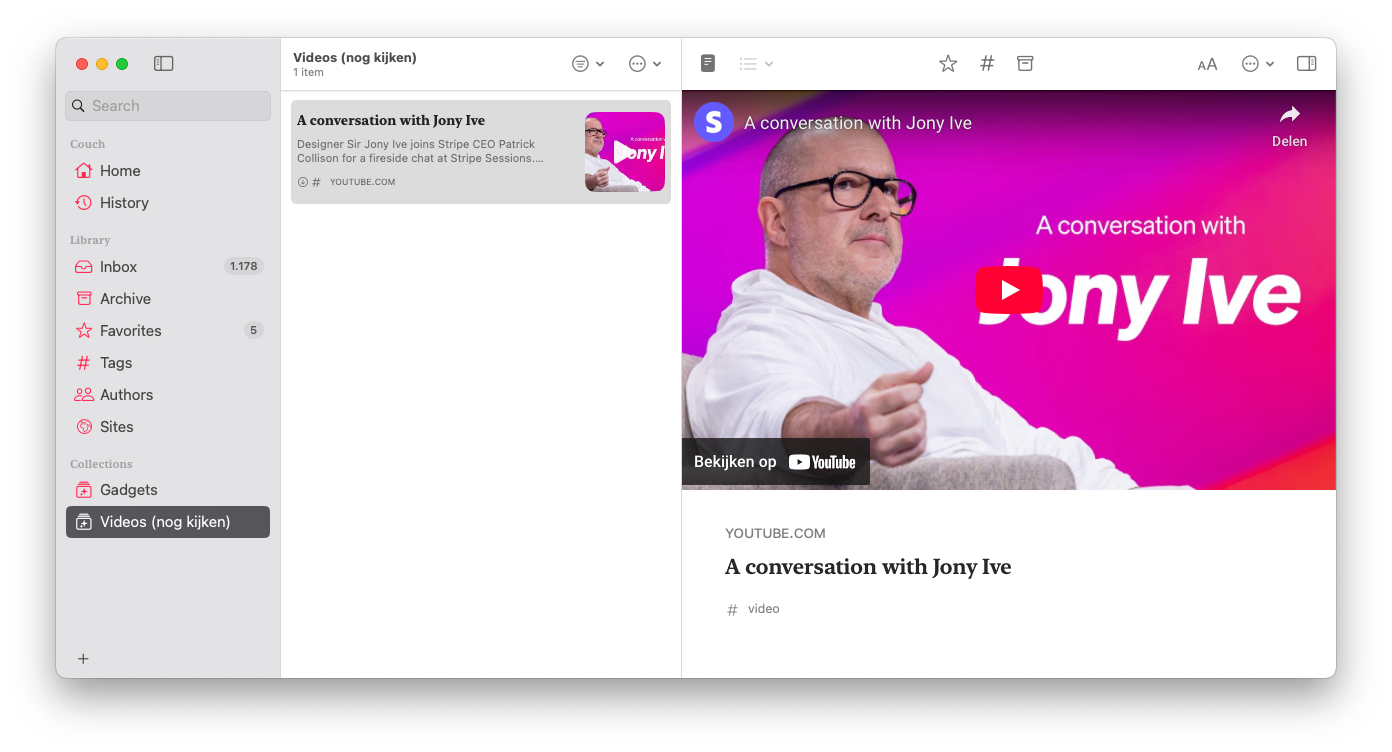This screenshot has width=1392, height=752.
Task: Archive the article with box icon
Action: [x=1025, y=64]
